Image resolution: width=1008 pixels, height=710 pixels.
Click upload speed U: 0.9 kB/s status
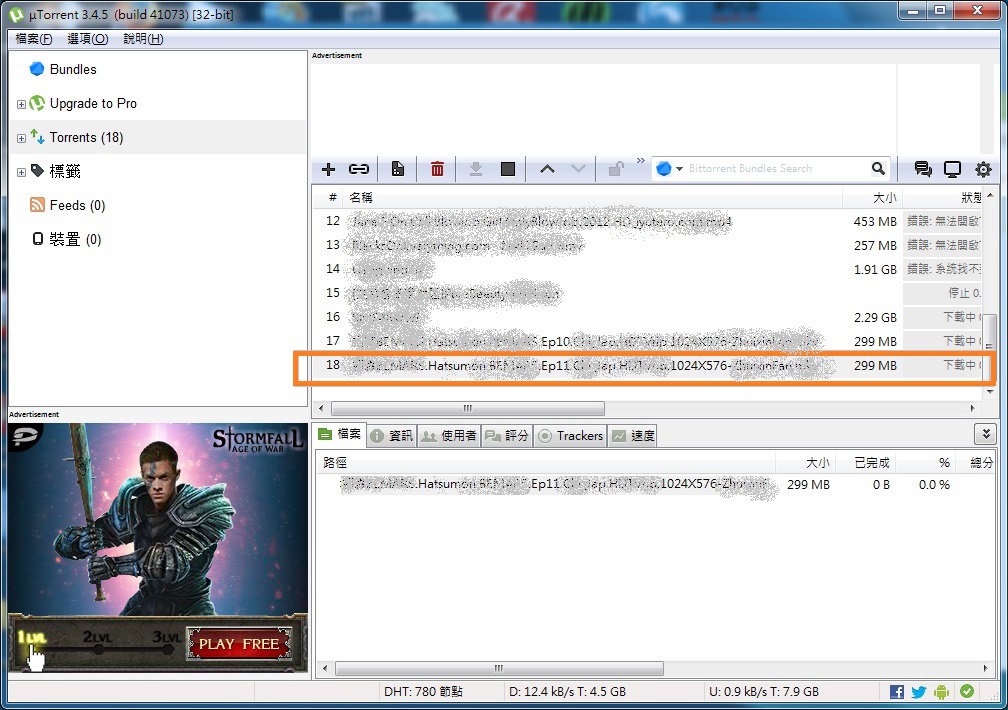click(x=764, y=692)
